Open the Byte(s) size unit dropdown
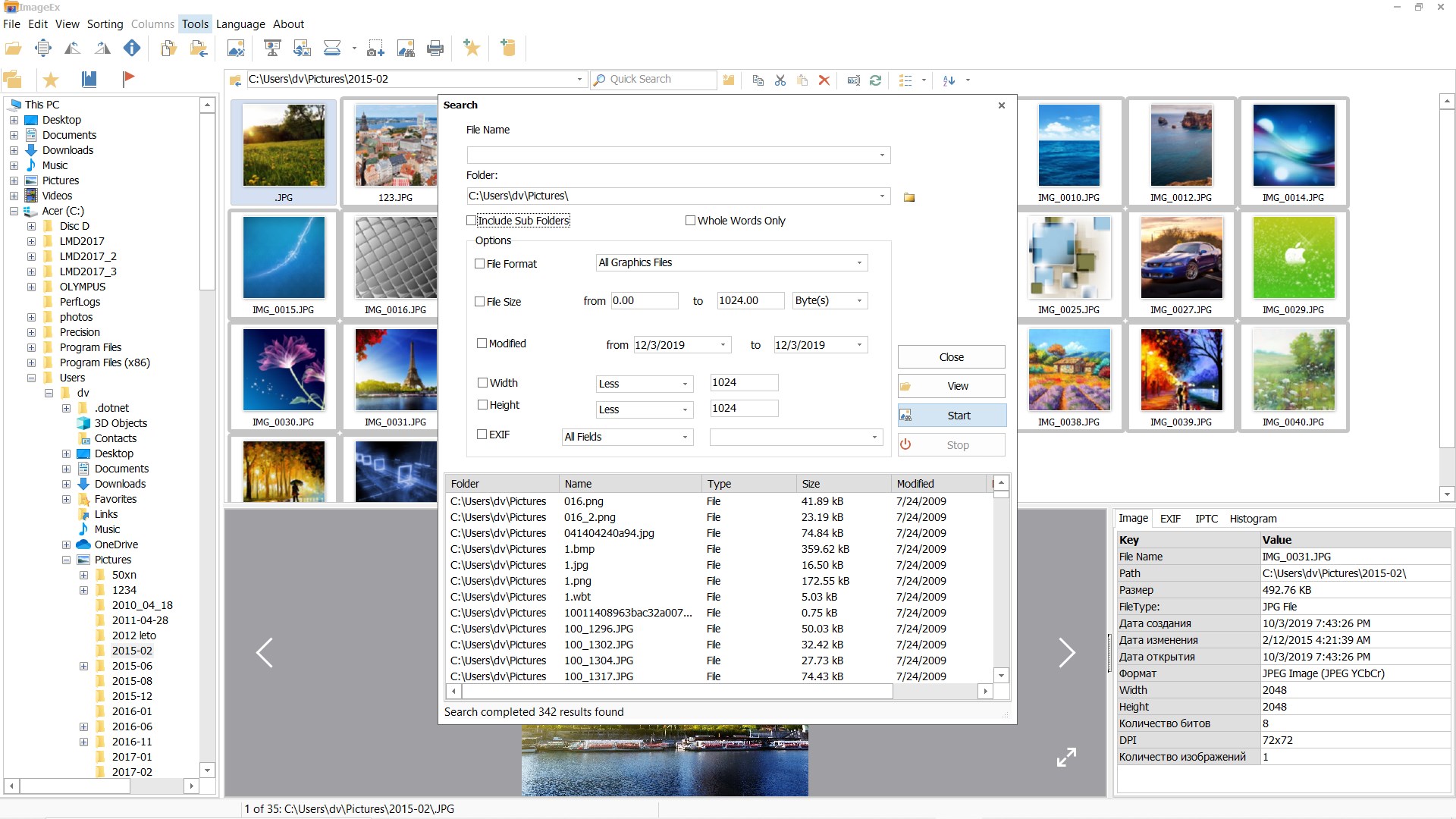This screenshot has height=819, width=1456. tap(830, 300)
